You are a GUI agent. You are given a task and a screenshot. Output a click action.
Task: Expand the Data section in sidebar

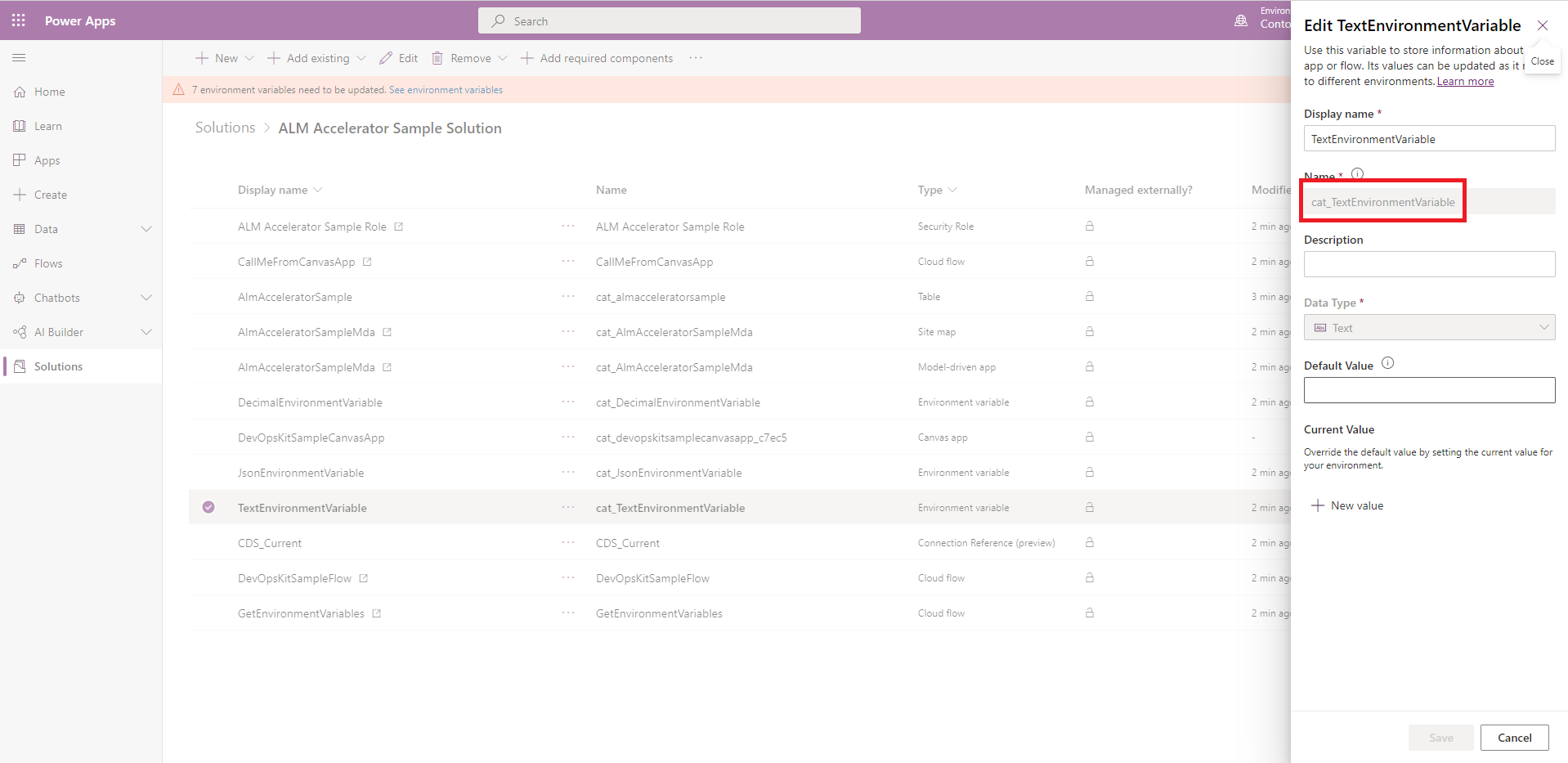[x=146, y=229]
